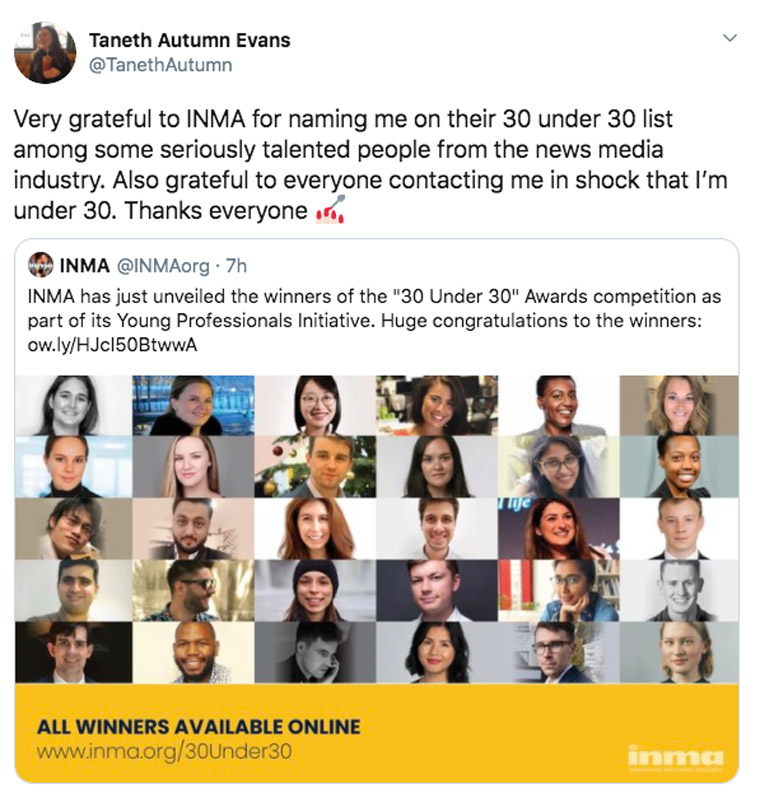Open the @INMAorg handle
The width and height of the screenshot is (760, 798).
(x=163, y=266)
